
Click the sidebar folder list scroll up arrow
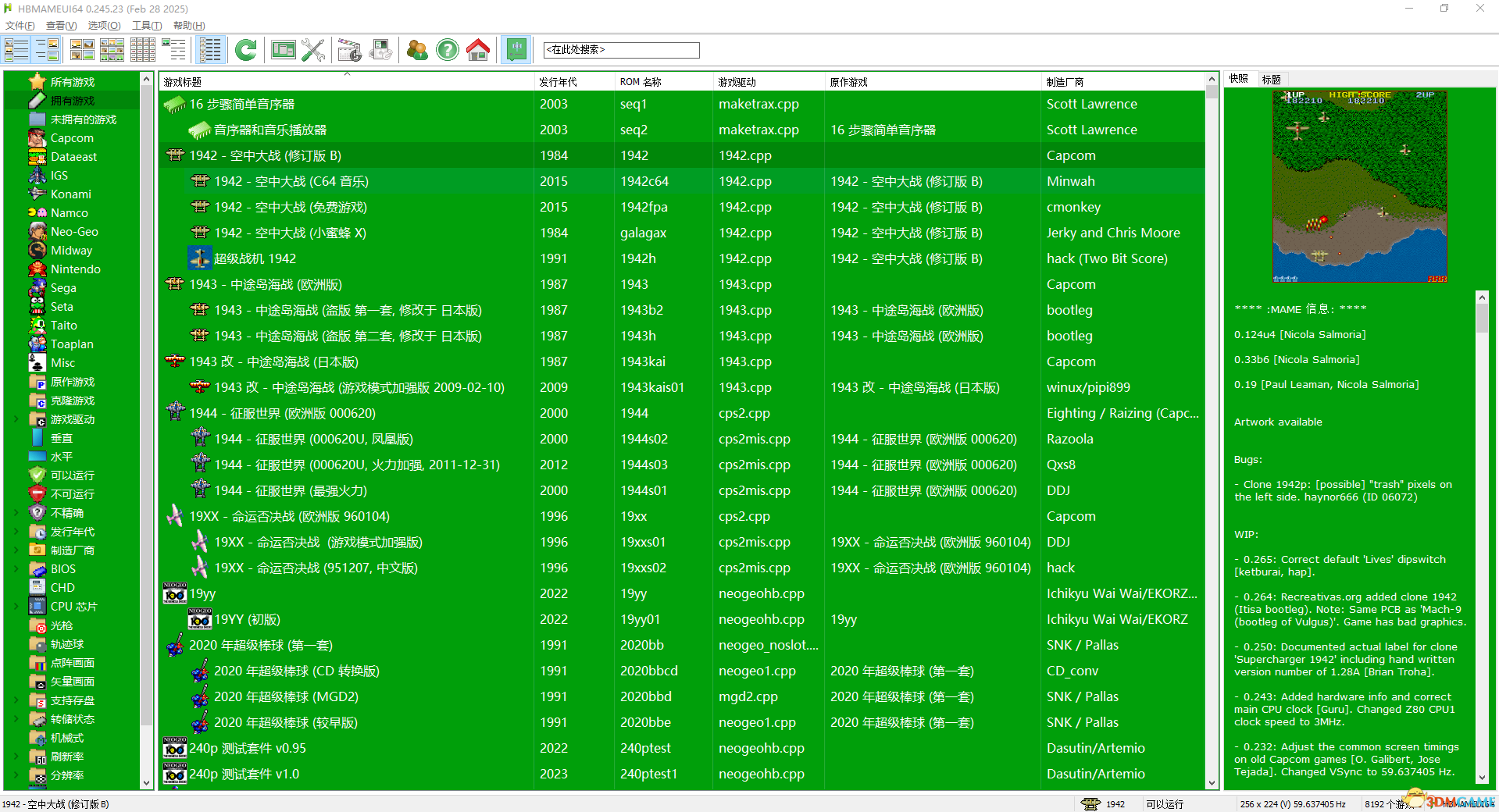click(x=146, y=79)
